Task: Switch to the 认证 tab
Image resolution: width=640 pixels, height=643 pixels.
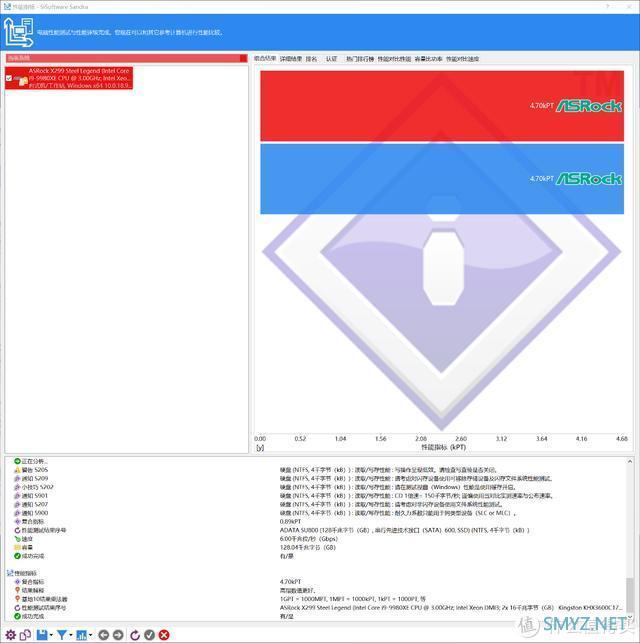Action: coord(331,59)
